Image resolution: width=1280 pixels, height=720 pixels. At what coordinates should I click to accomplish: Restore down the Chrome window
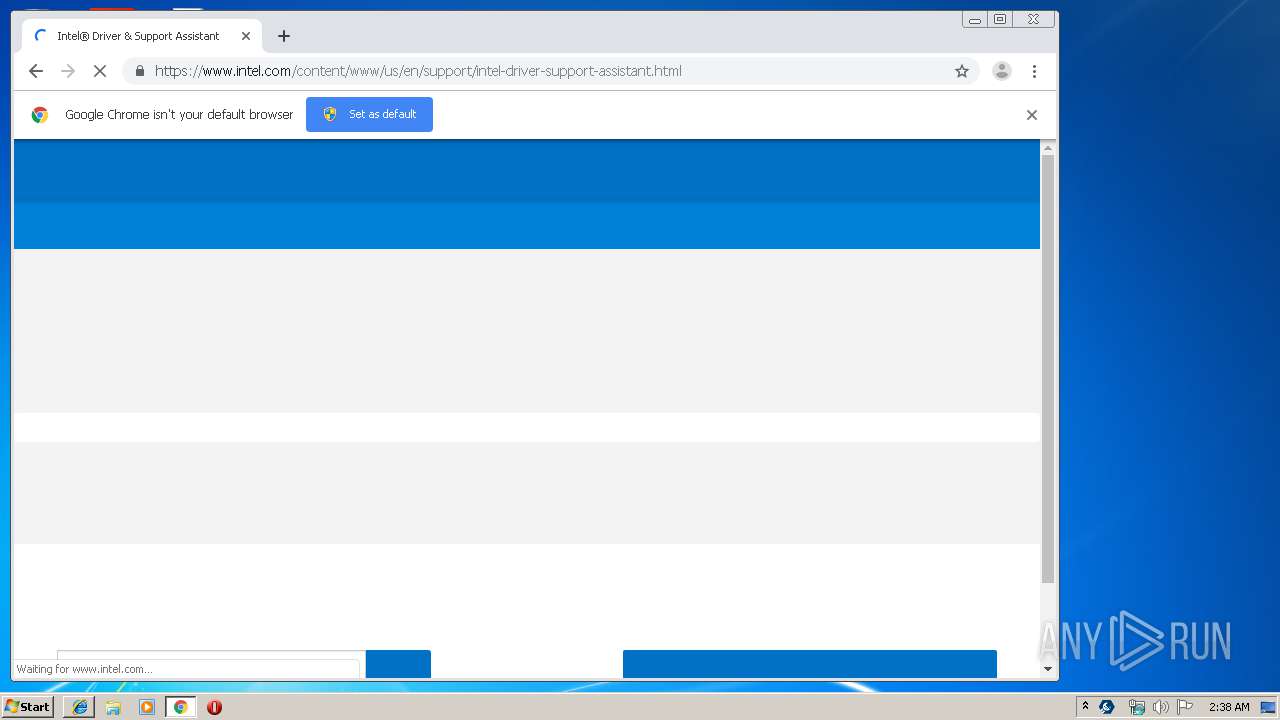(1000, 19)
